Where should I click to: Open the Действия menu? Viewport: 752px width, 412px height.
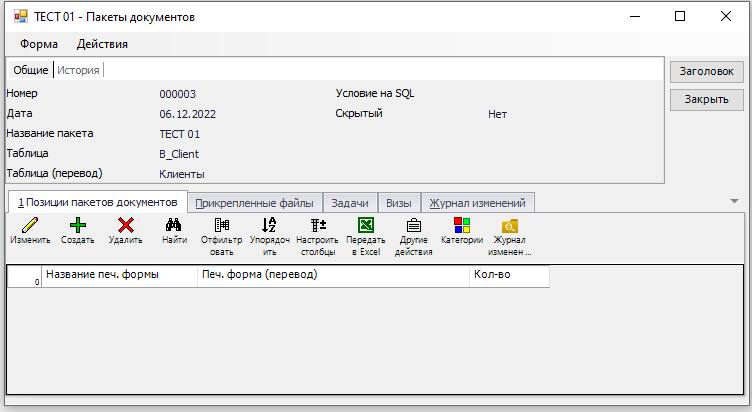click(x=102, y=44)
